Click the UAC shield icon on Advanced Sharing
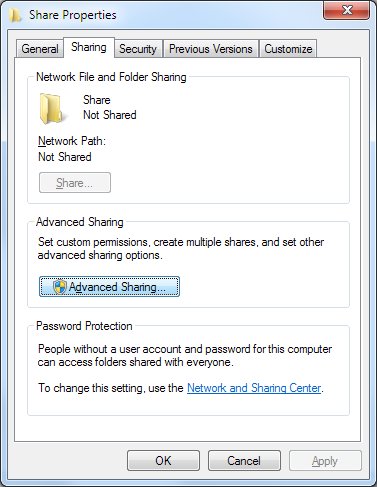Viewport: 377px width, 487px height. pos(60,287)
